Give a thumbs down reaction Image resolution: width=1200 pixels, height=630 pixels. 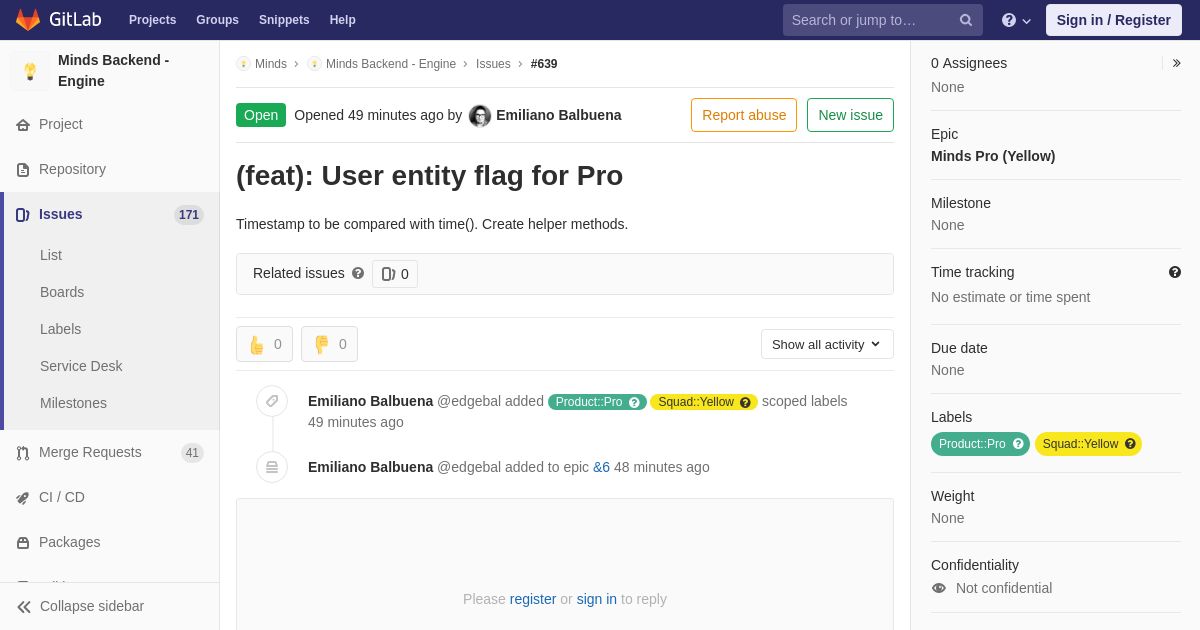click(329, 344)
